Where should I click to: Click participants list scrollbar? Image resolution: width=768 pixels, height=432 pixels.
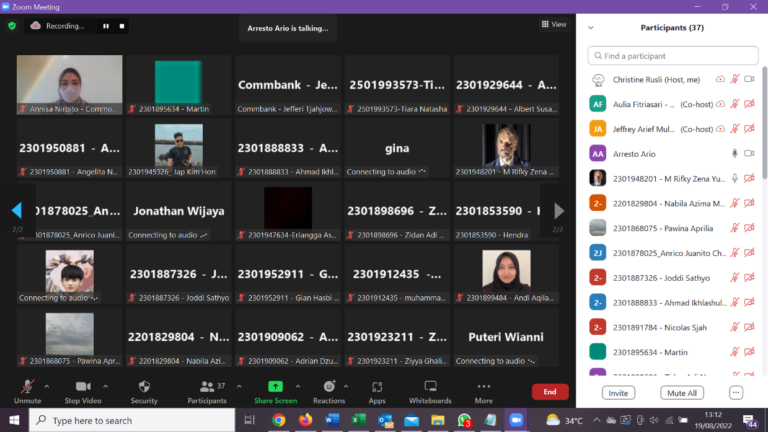click(764, 122)
